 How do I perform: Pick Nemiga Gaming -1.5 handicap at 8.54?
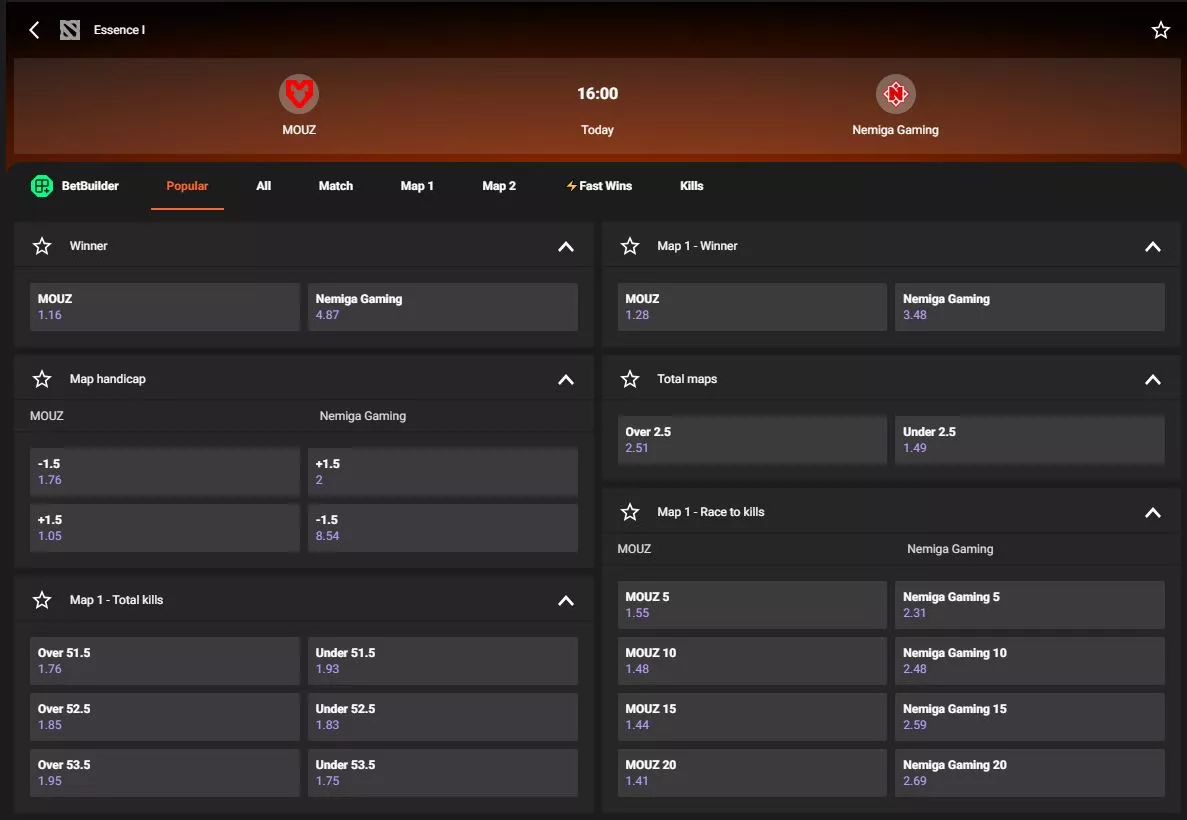click(443, 528)
